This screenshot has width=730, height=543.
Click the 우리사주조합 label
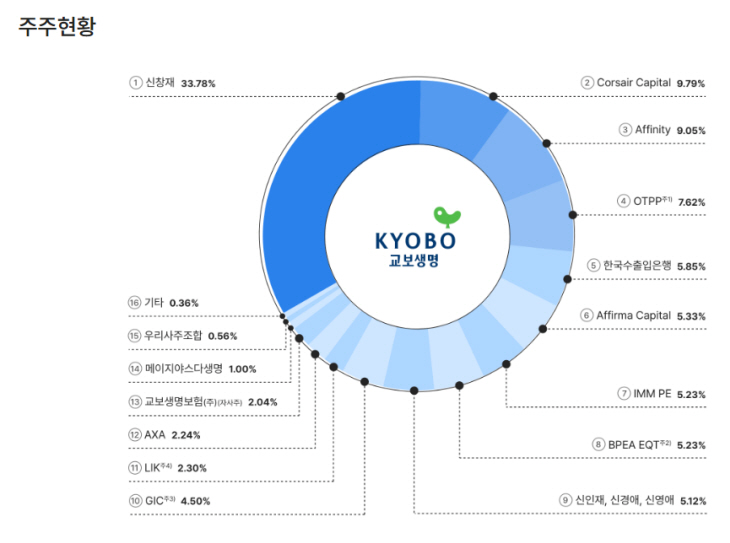[173, 335]
